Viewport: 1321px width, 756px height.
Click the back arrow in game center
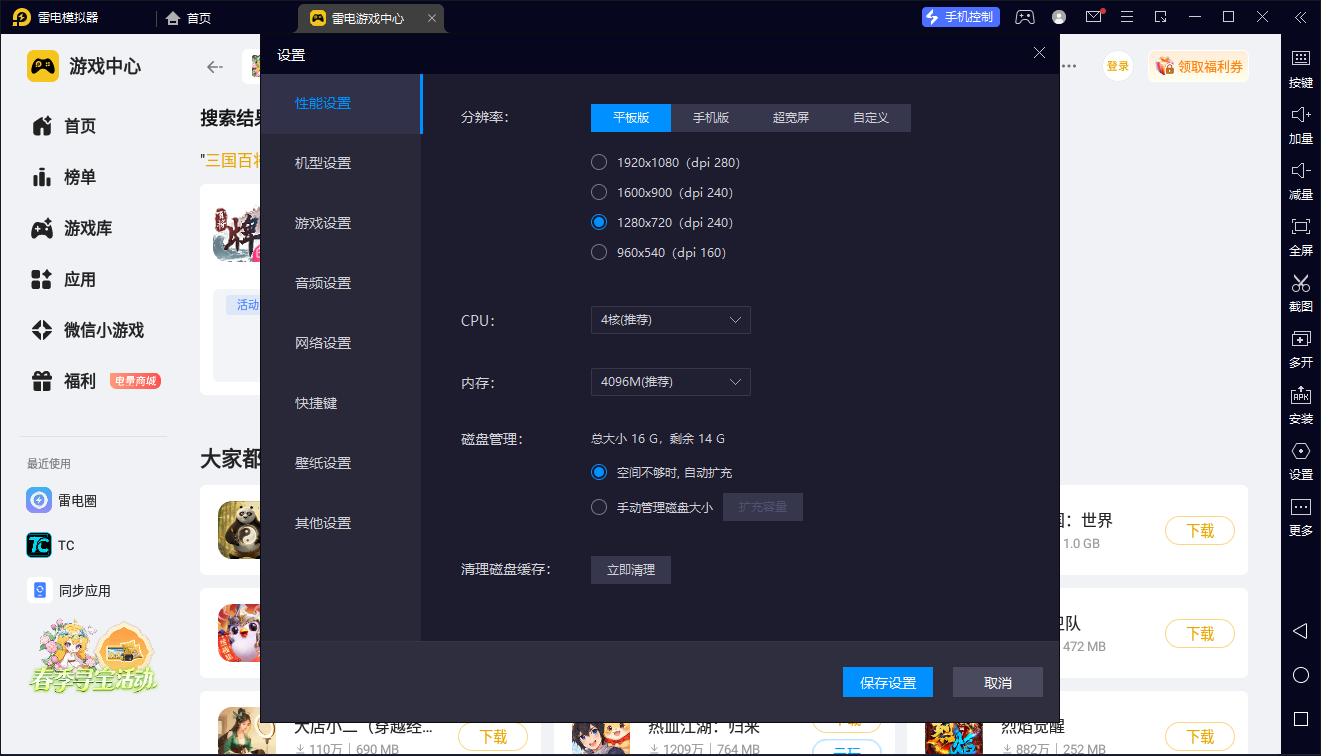(214, 67)
